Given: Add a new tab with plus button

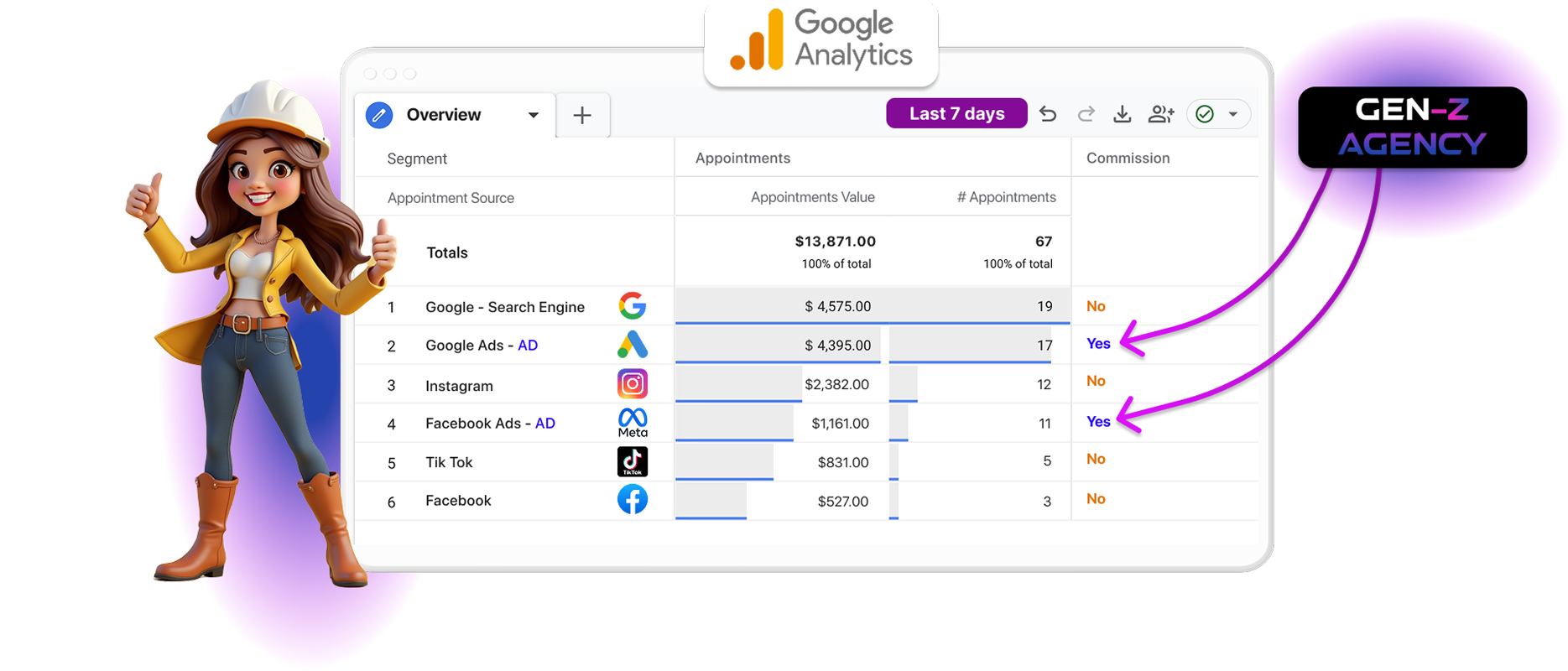Looking at the screenshot, I should (582, 116).
